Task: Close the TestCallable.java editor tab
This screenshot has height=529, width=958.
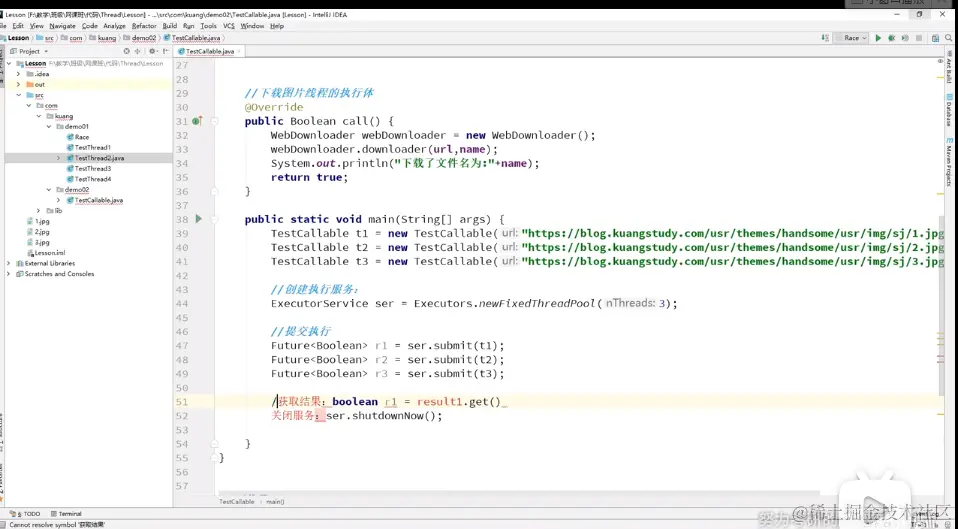Action: 239,51
